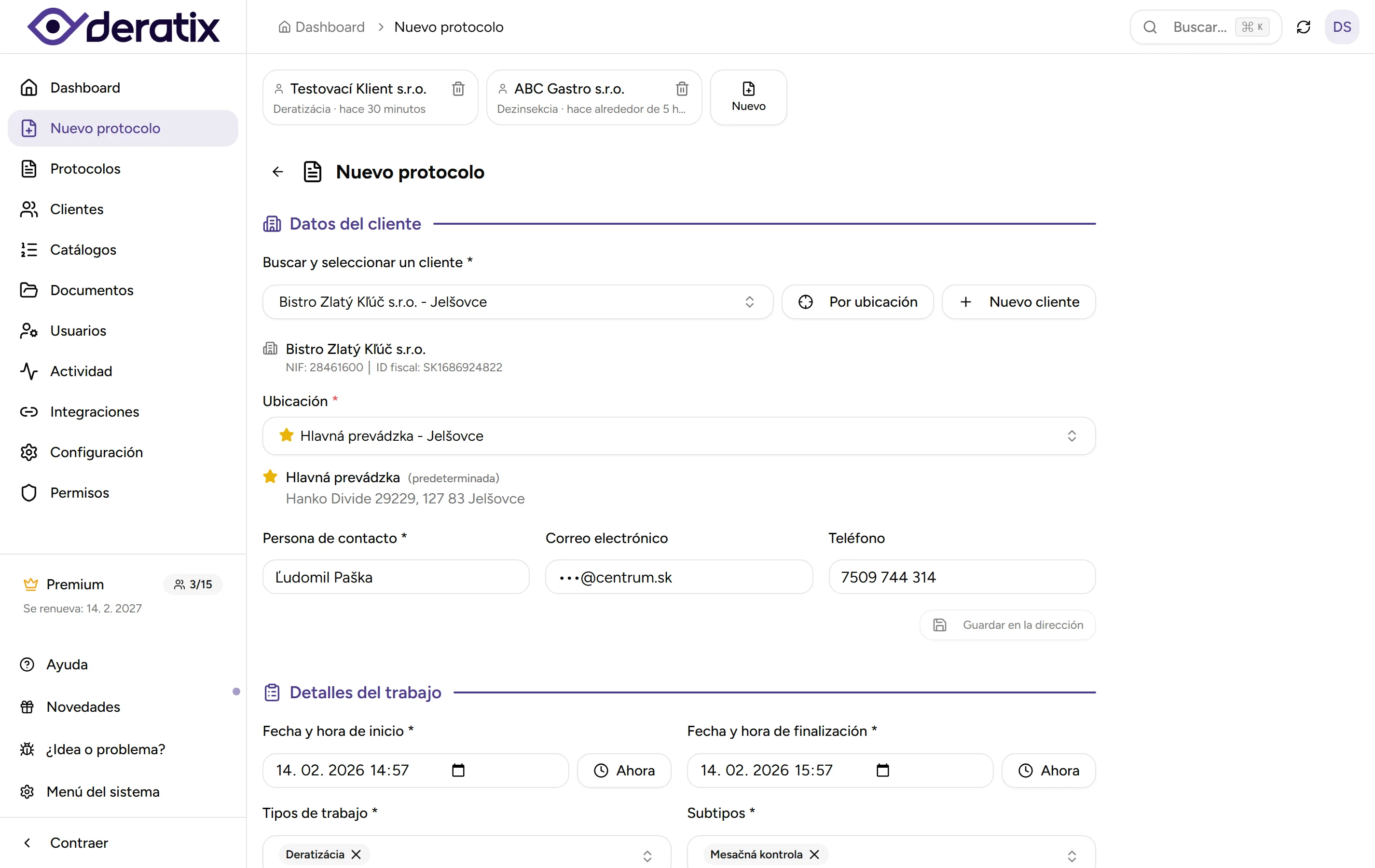Click the refresh sync icon in the header

[1303, 27]
